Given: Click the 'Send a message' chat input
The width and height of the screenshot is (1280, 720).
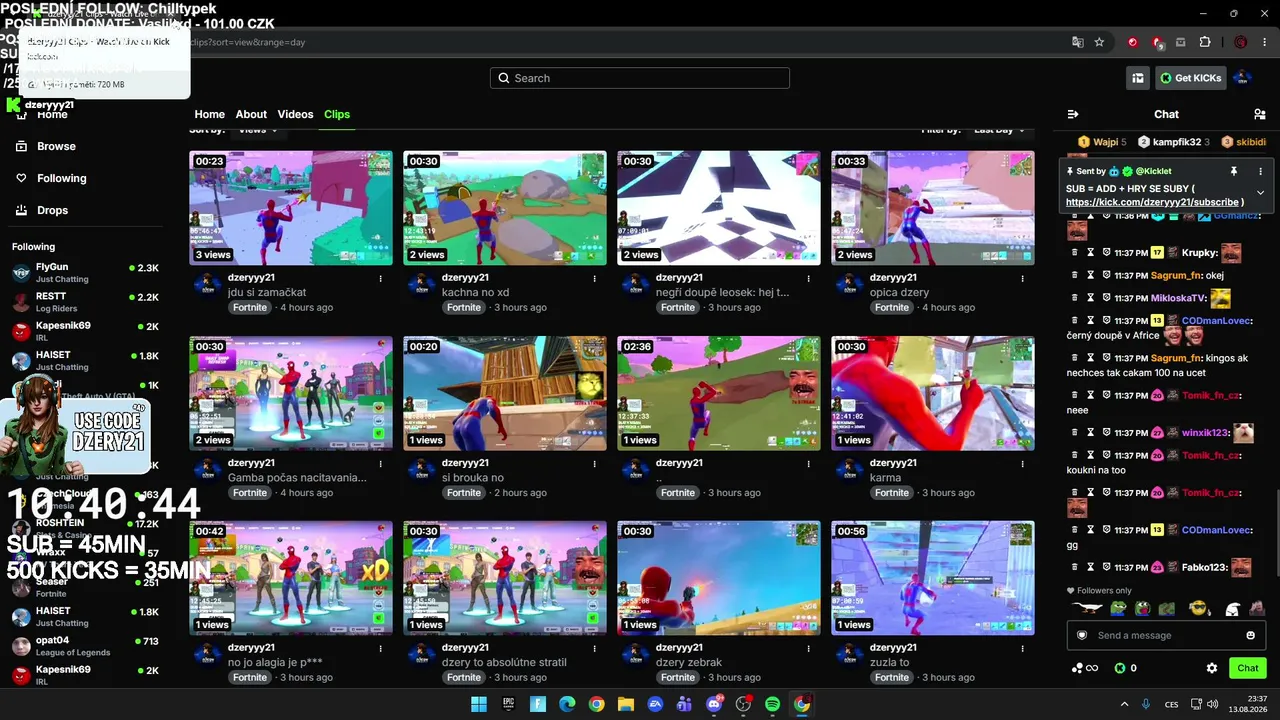Looking at the screenshot, I should point(1166,635).
